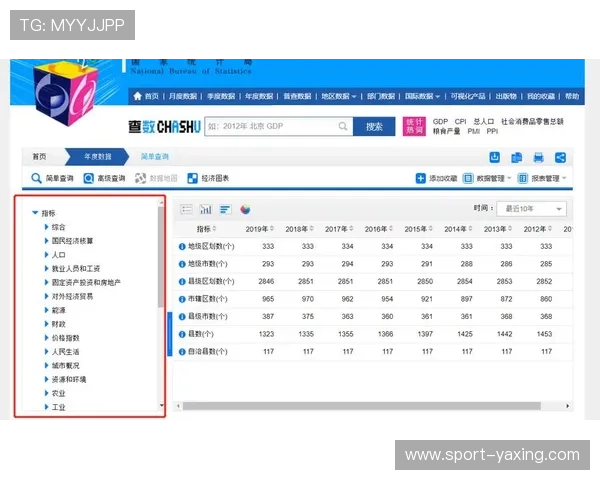Click the data table horizontal scrollbar
This screenshot has height=480, width=600.
tap(362, 406)
